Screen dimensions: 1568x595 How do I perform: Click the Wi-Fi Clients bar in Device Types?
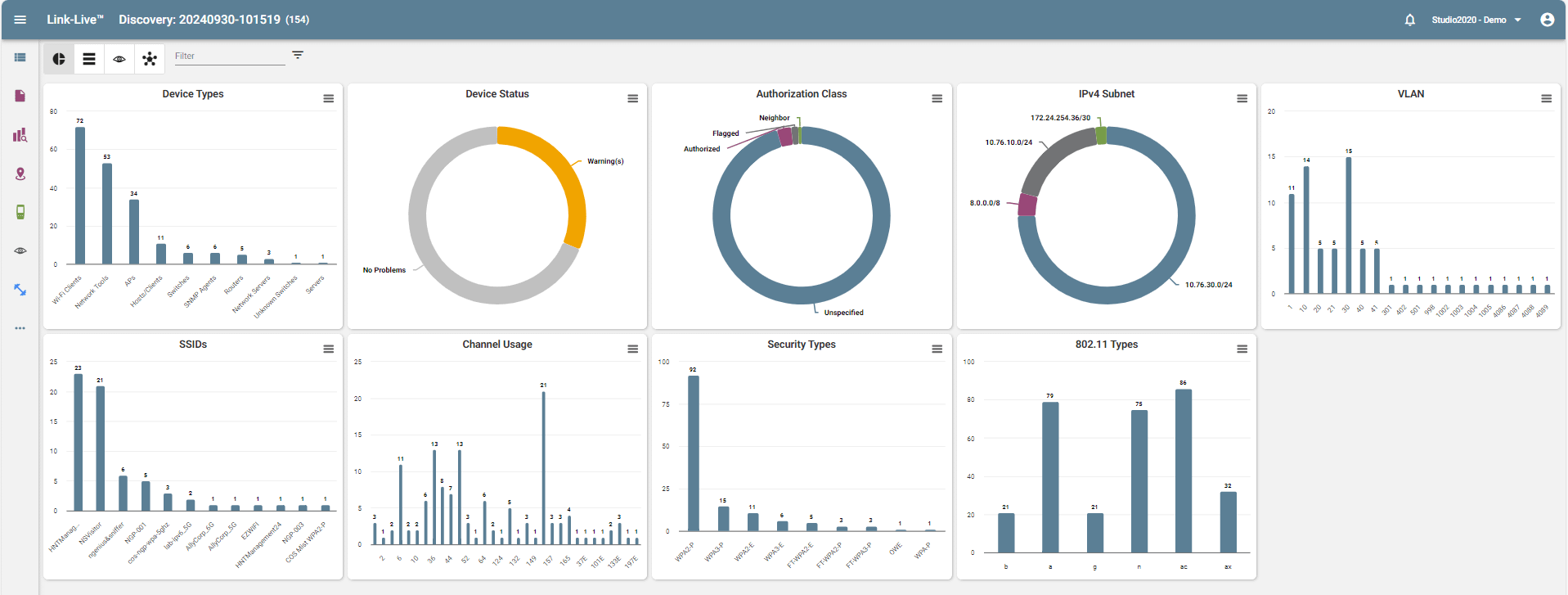80,196
